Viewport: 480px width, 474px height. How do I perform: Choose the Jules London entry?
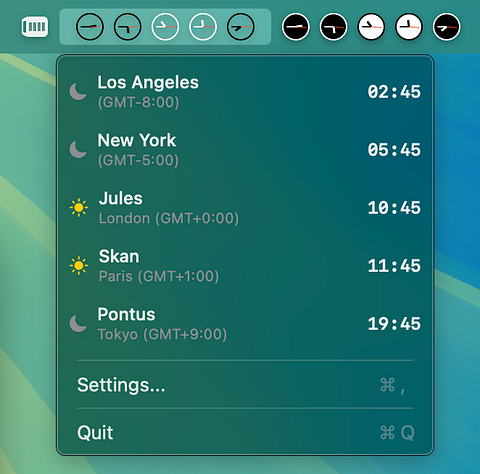tap(245, 208)
